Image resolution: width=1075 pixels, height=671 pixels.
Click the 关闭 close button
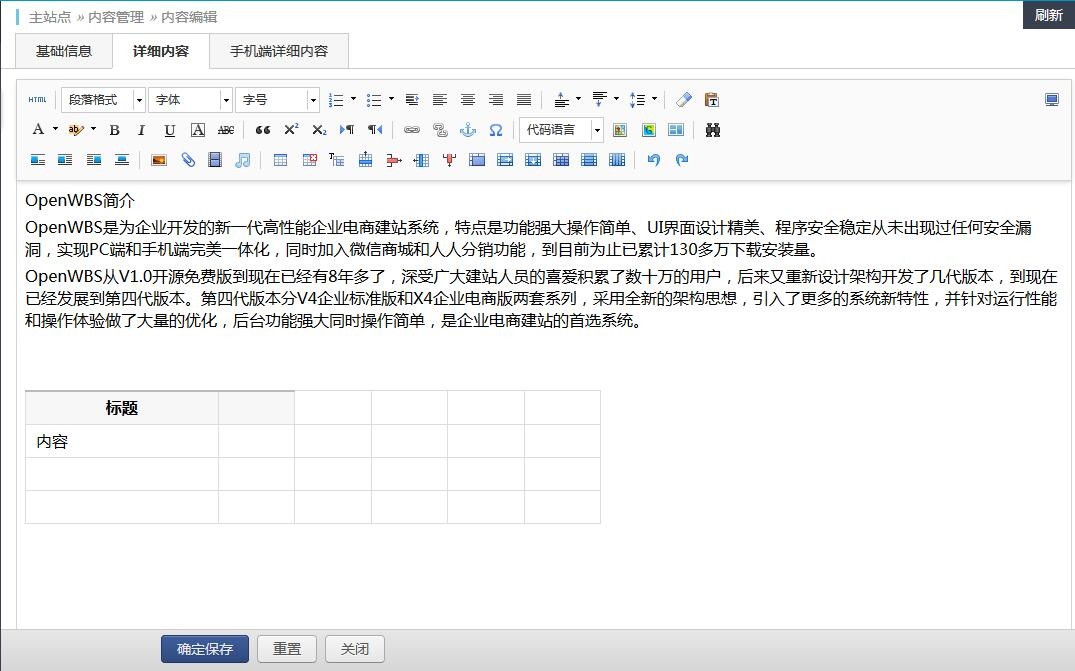pos(355,649)
